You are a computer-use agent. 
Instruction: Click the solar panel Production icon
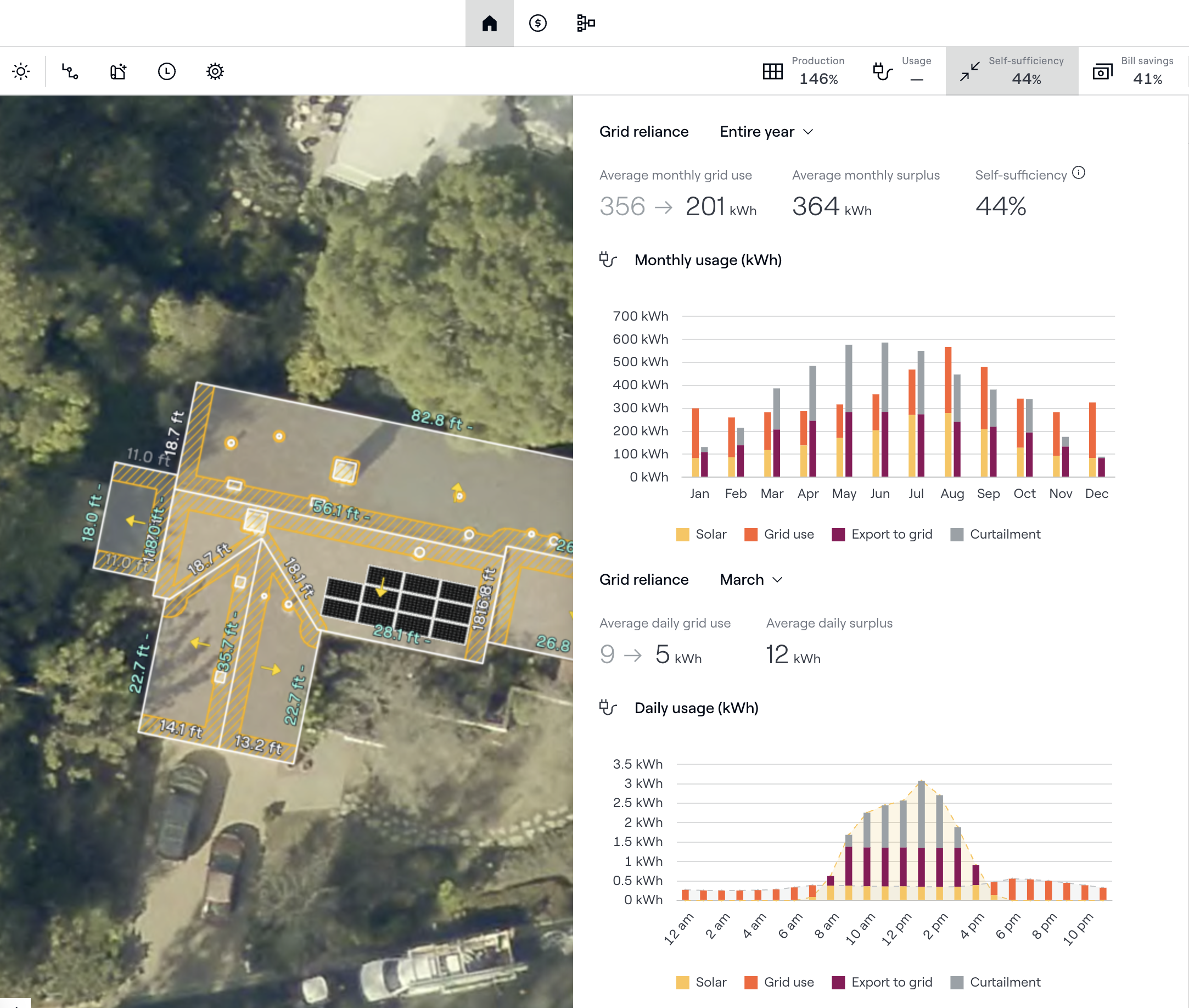click(x=772, y=71)
